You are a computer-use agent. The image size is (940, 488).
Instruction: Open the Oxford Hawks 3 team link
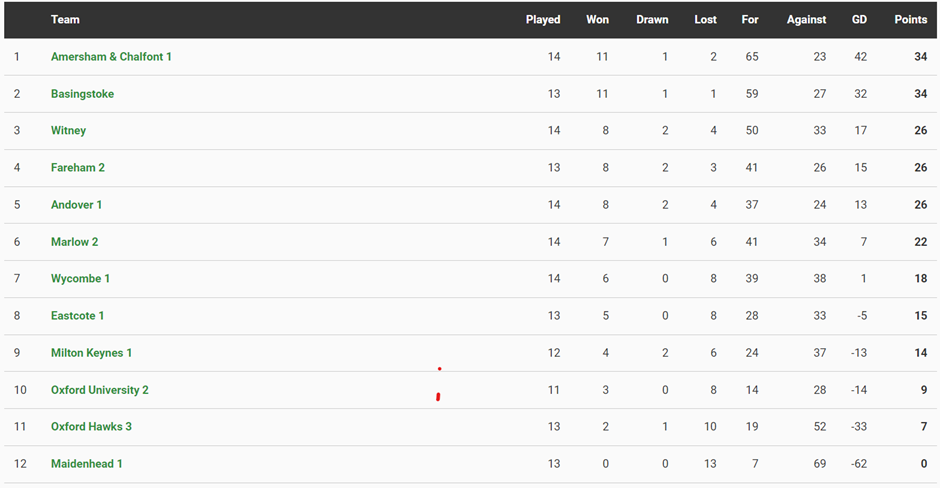[91, 427]
